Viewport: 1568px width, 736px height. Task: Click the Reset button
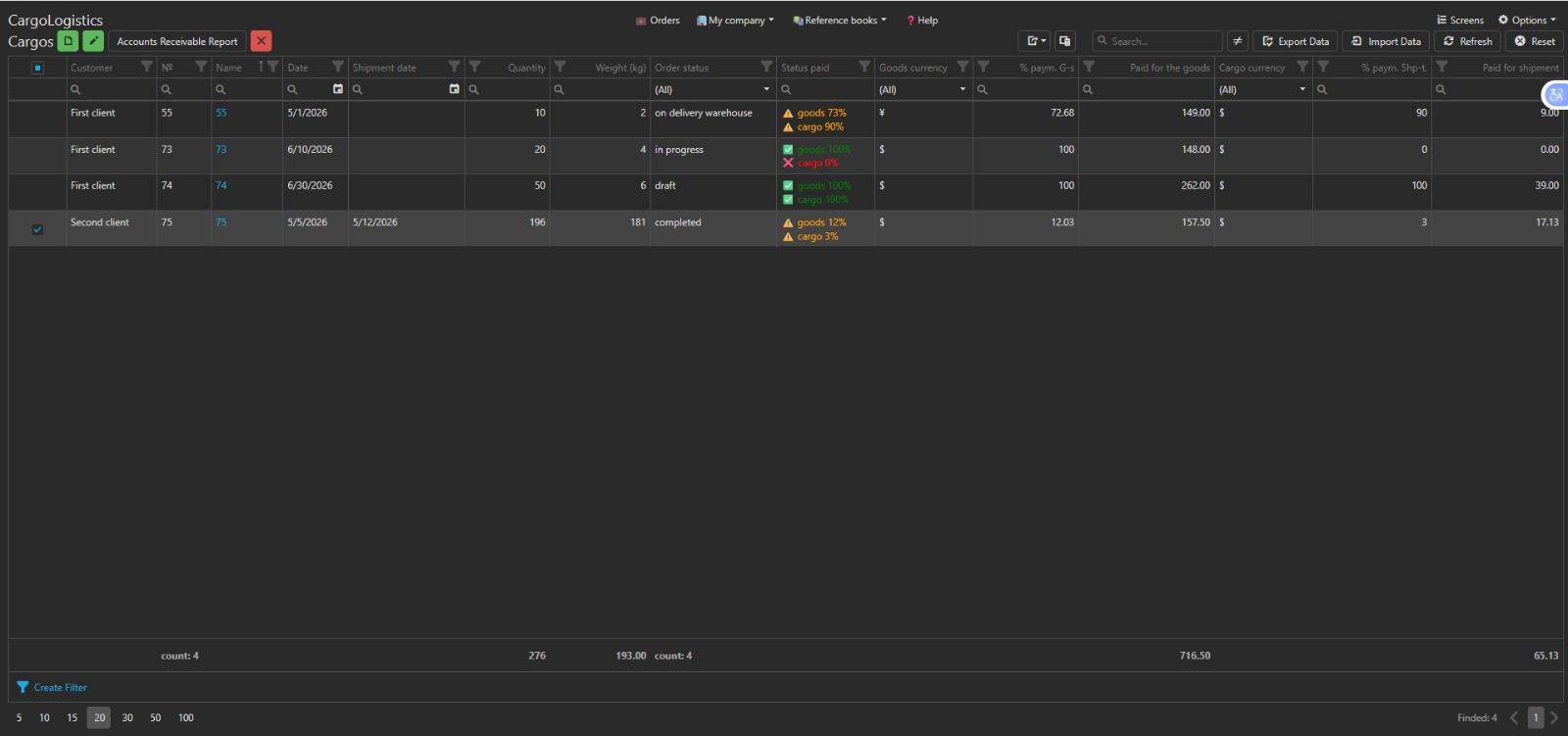point(1535,41)
